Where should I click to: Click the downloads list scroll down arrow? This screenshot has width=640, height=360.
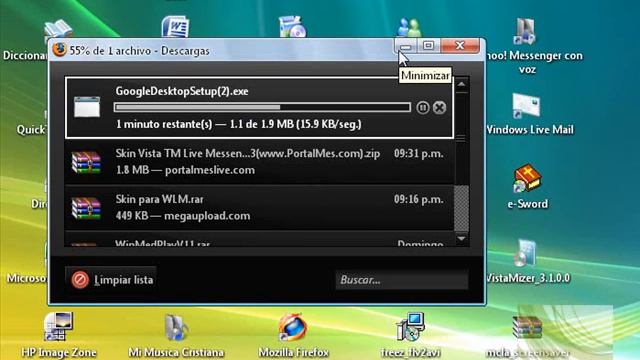tap(462, 238)
